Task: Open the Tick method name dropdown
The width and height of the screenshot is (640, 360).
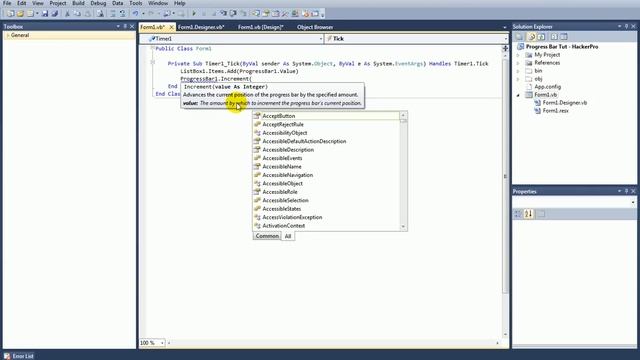Action: click(x=506, y=38)
